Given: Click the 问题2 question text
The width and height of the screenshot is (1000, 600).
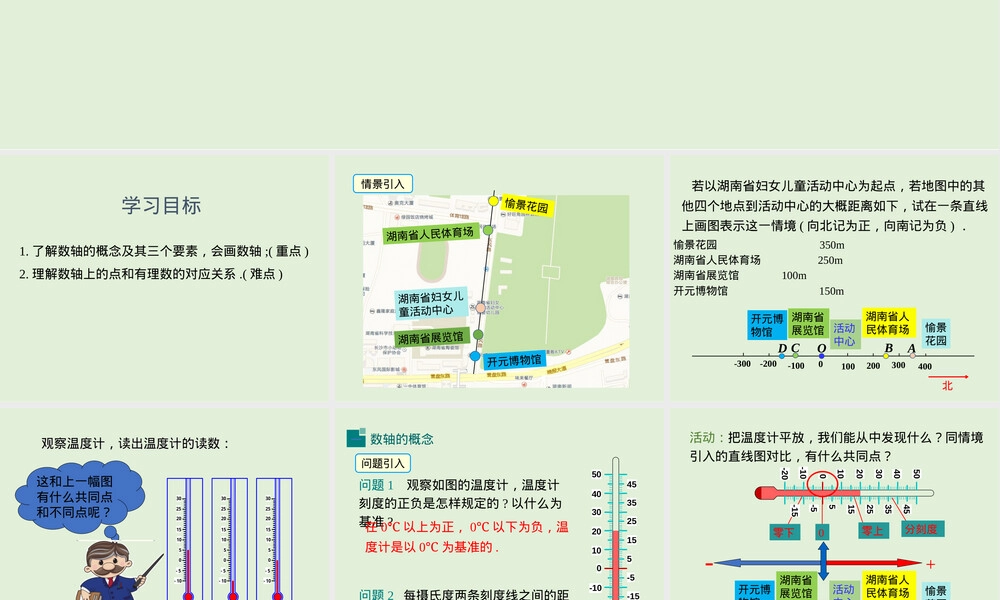Looking at the screenshot, I should (464, 594).
